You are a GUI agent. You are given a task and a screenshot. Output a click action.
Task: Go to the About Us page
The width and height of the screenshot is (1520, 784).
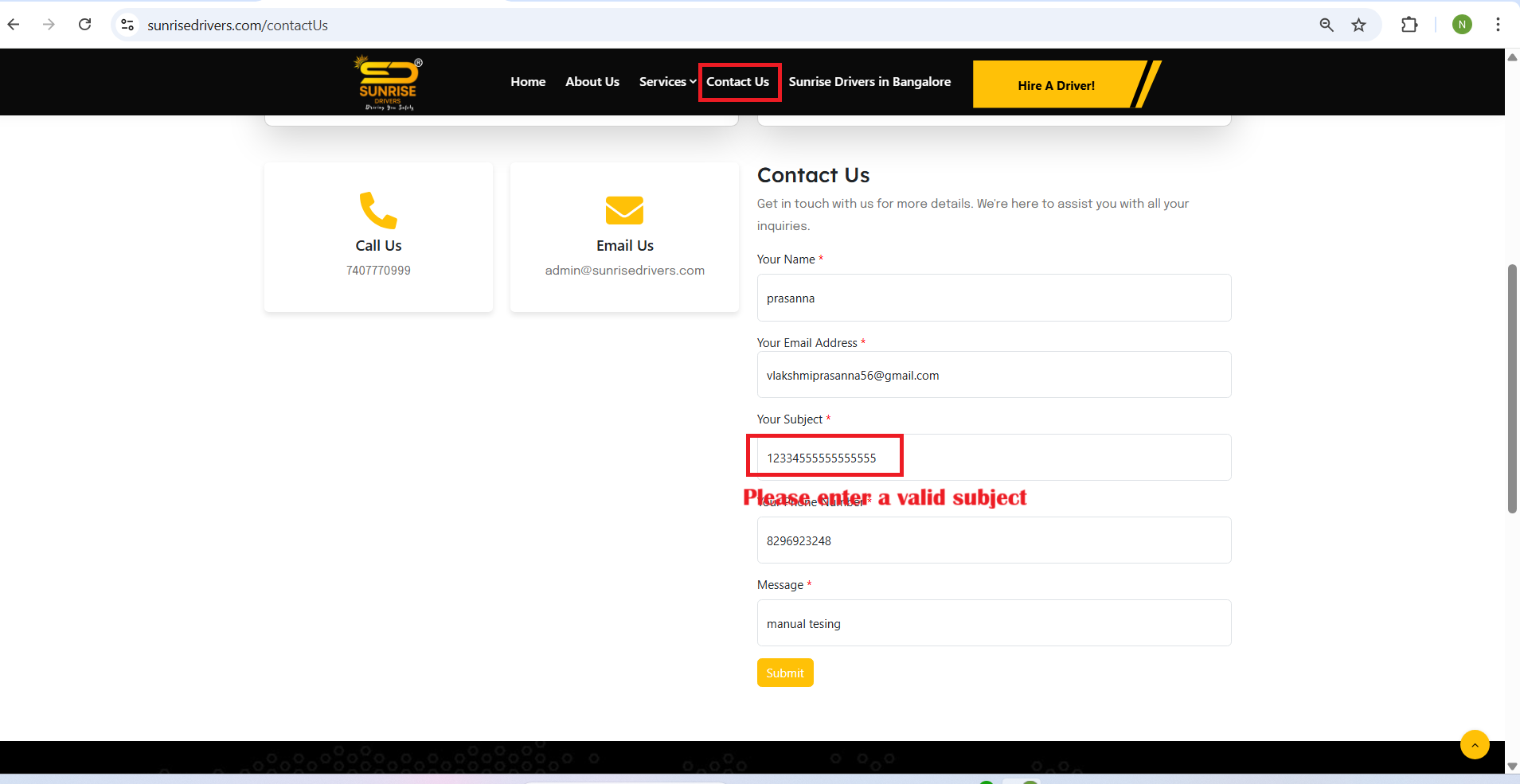(592, 82)
